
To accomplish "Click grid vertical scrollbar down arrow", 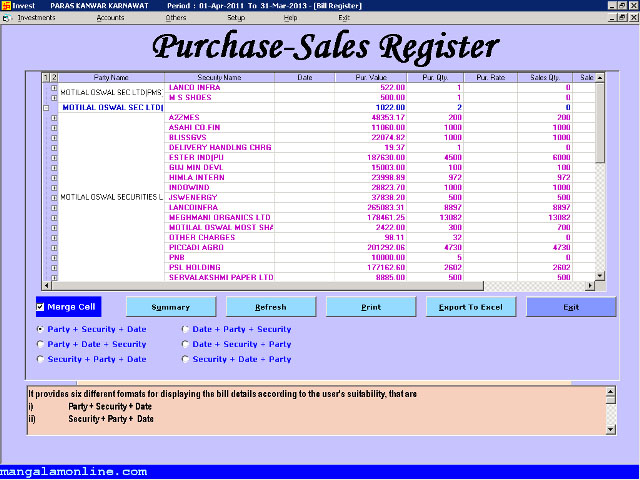I will click(600, 274).
